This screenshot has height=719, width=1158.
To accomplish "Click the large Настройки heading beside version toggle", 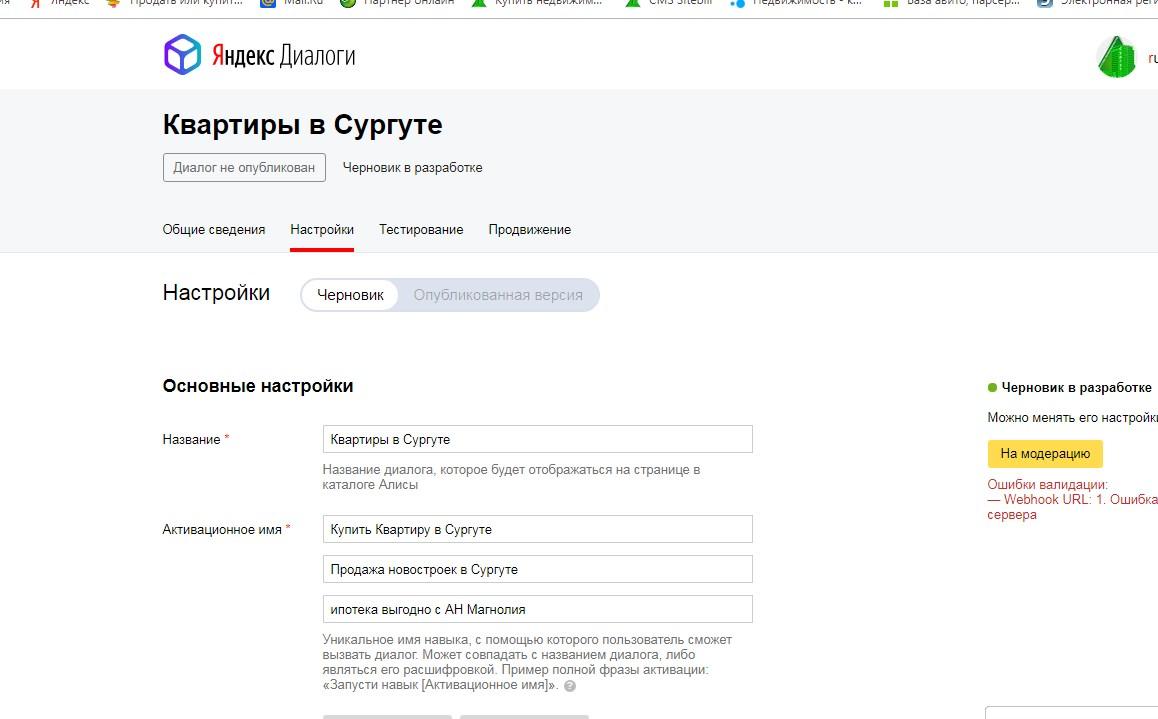I will (216, 293).
